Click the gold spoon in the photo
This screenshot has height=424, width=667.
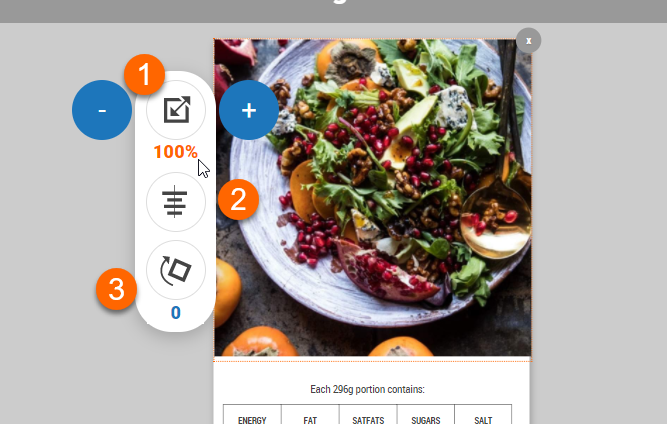click(497, 221)
